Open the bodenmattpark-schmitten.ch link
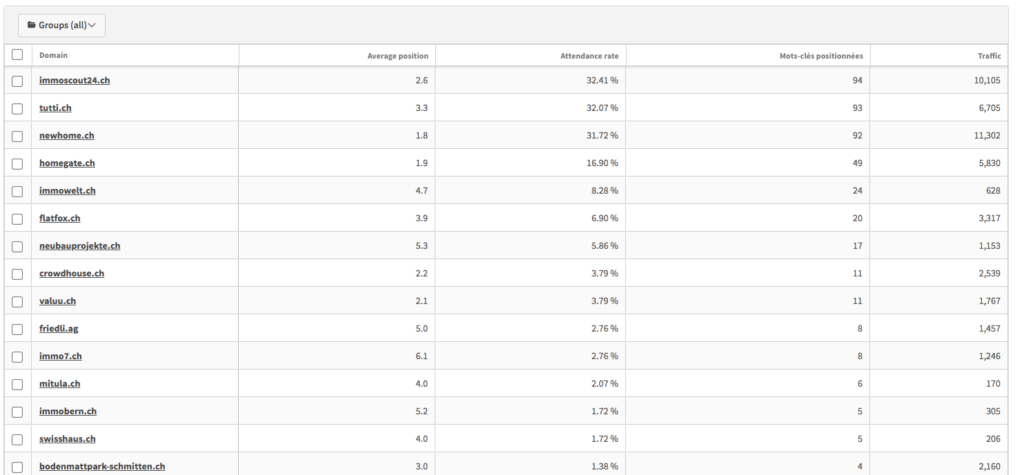This screenshot has width=1024, height=475. pyautogui.click(x=102, y=466)
